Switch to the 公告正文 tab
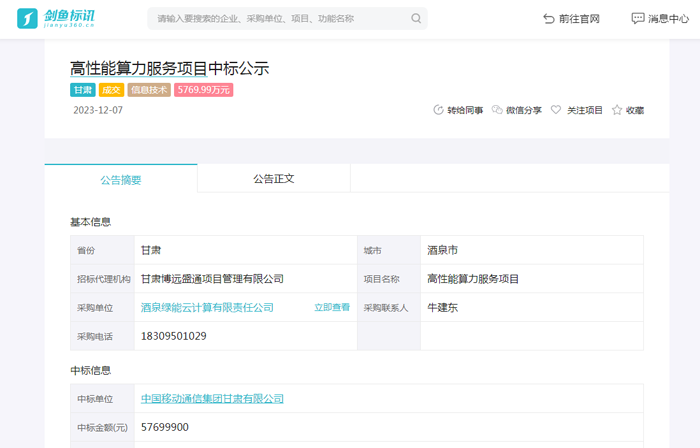Screen dimensions: 700x448 pyautogui.click(x=273, y=178)
